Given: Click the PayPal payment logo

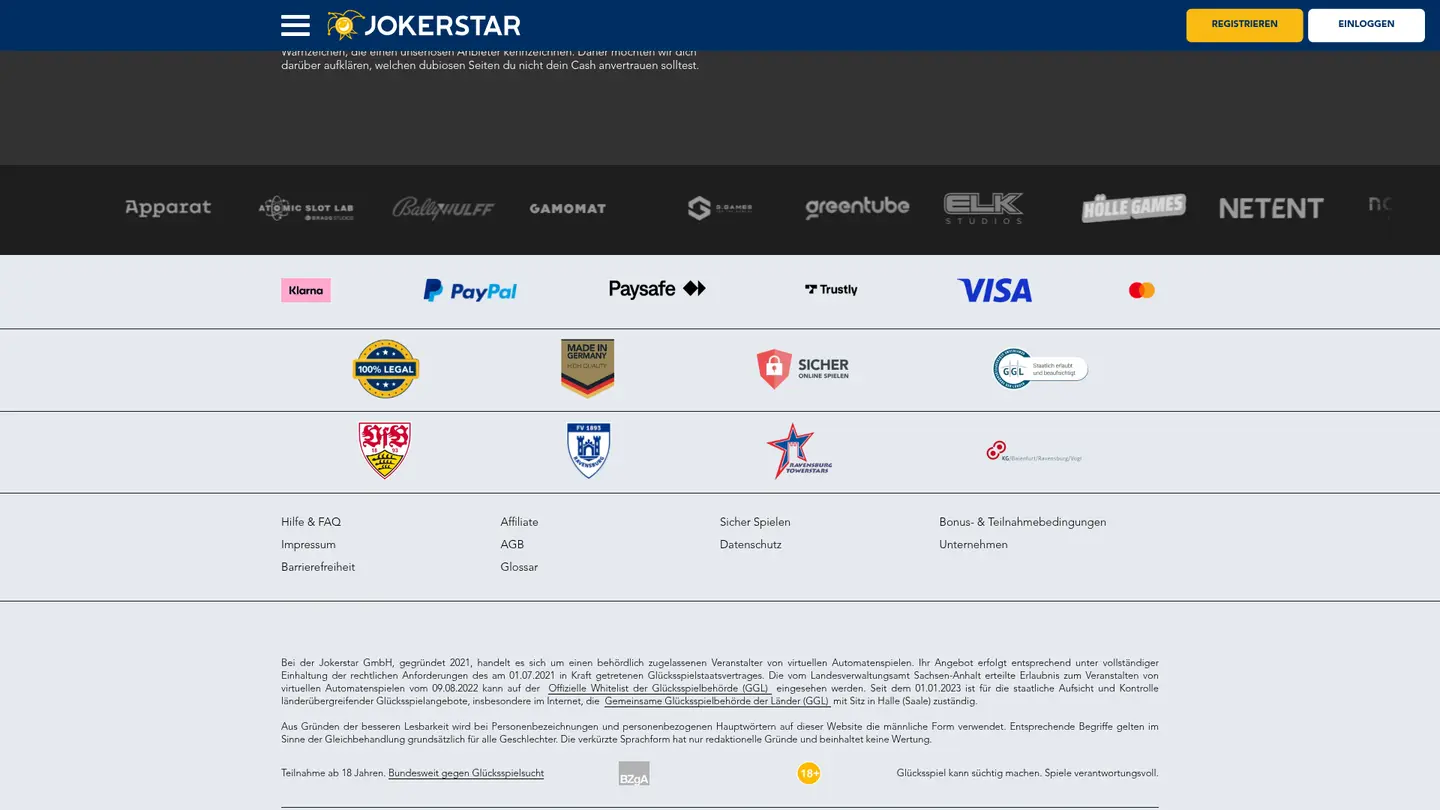Looking at the screenshot, I should 470,290.
